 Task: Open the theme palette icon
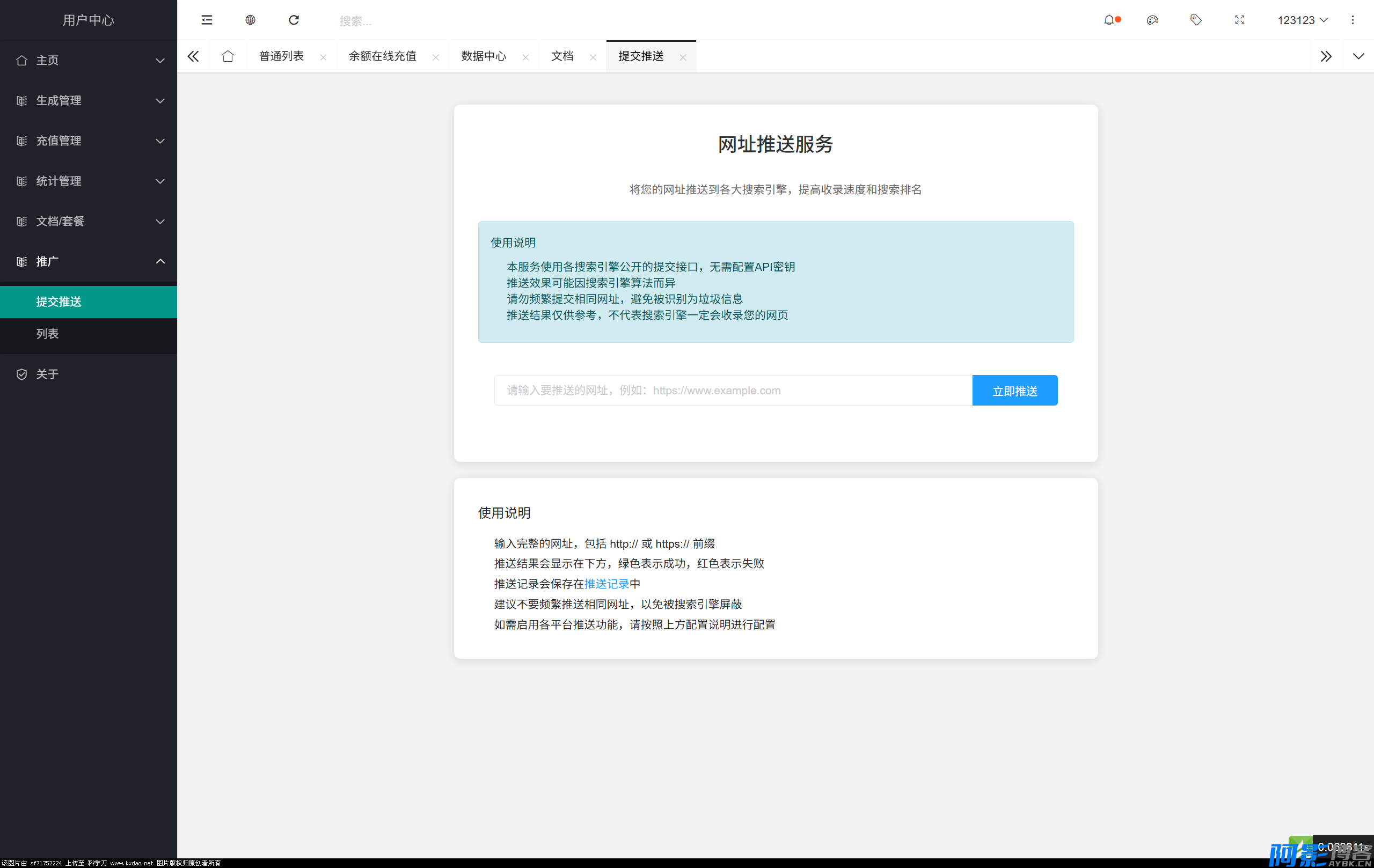tap(1152, 20)
